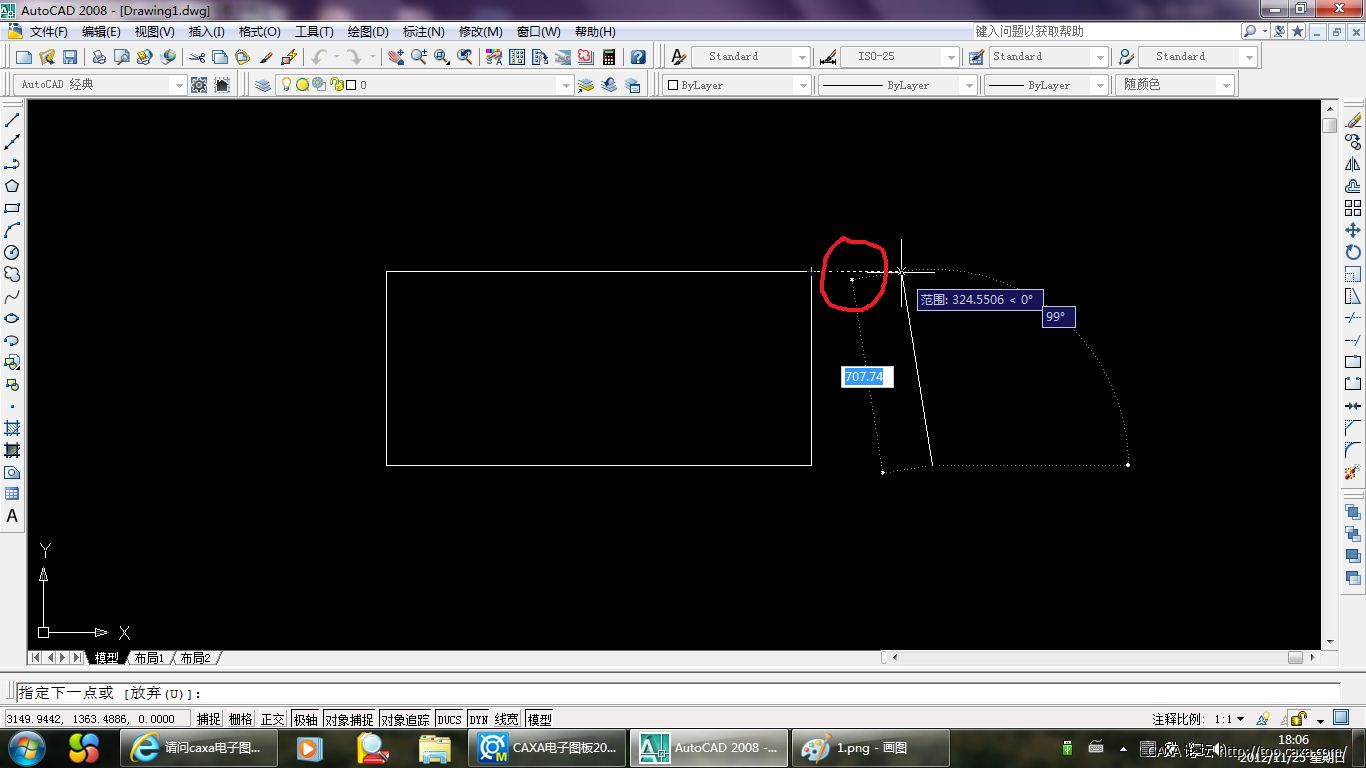Click the command line input area
This screenshot has height=768, width=1366.
[678, 693]
